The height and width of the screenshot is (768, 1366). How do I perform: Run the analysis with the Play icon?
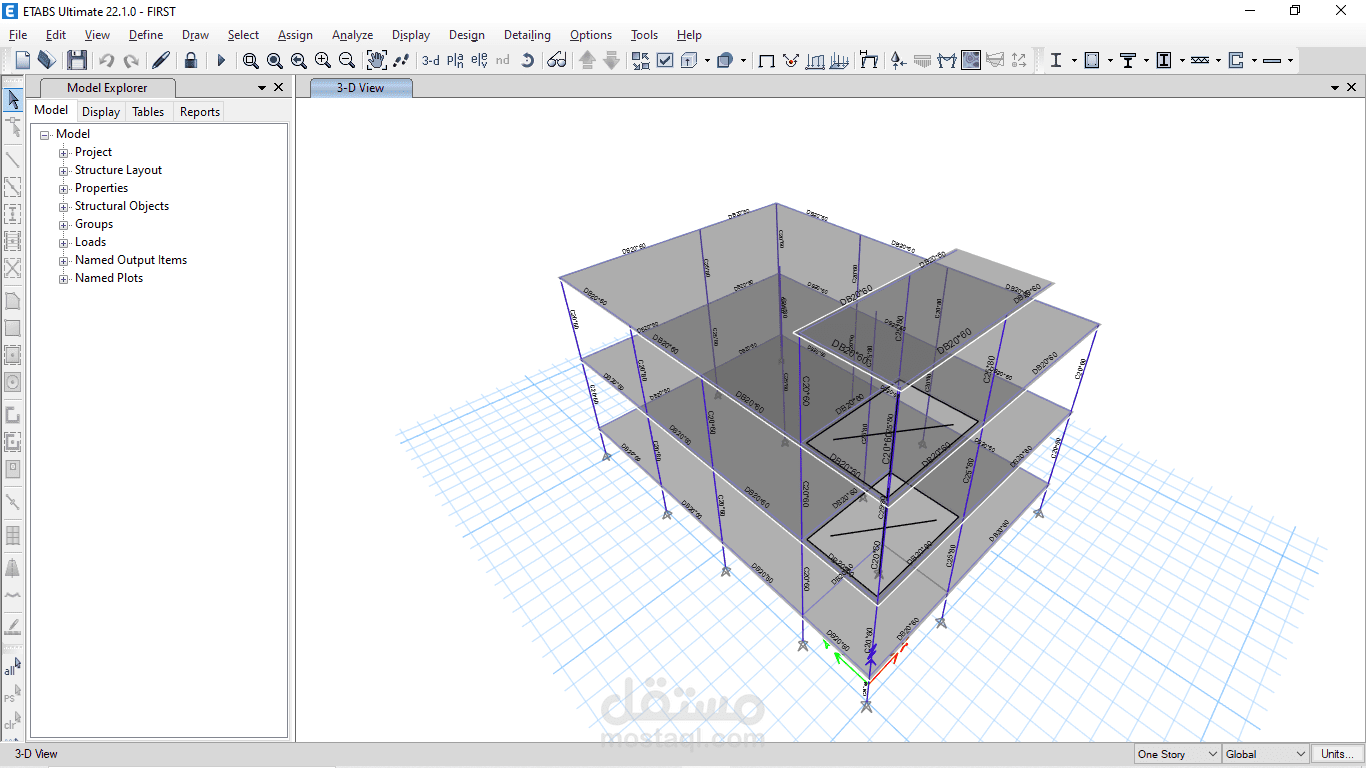coord(220,60)
